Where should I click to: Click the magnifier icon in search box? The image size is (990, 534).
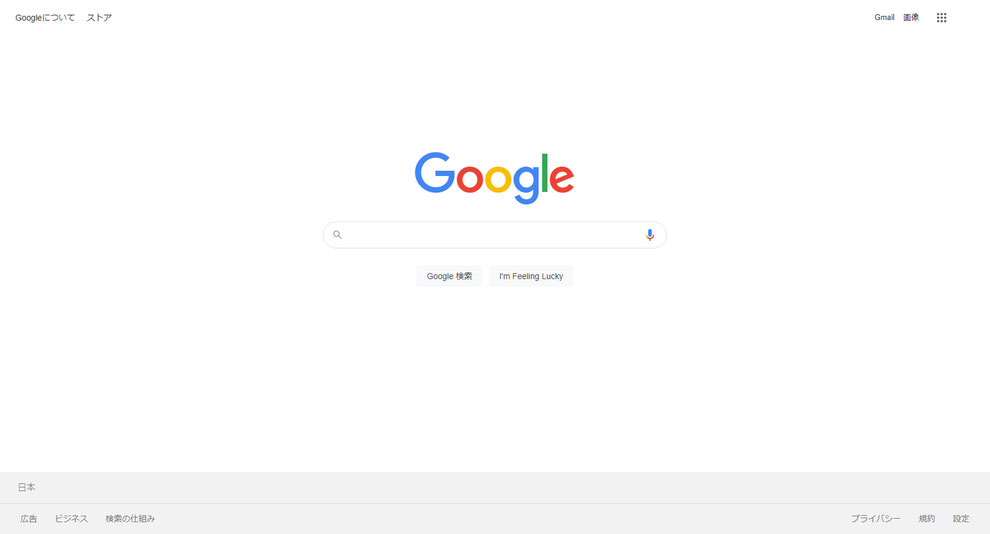click(337, 235)
